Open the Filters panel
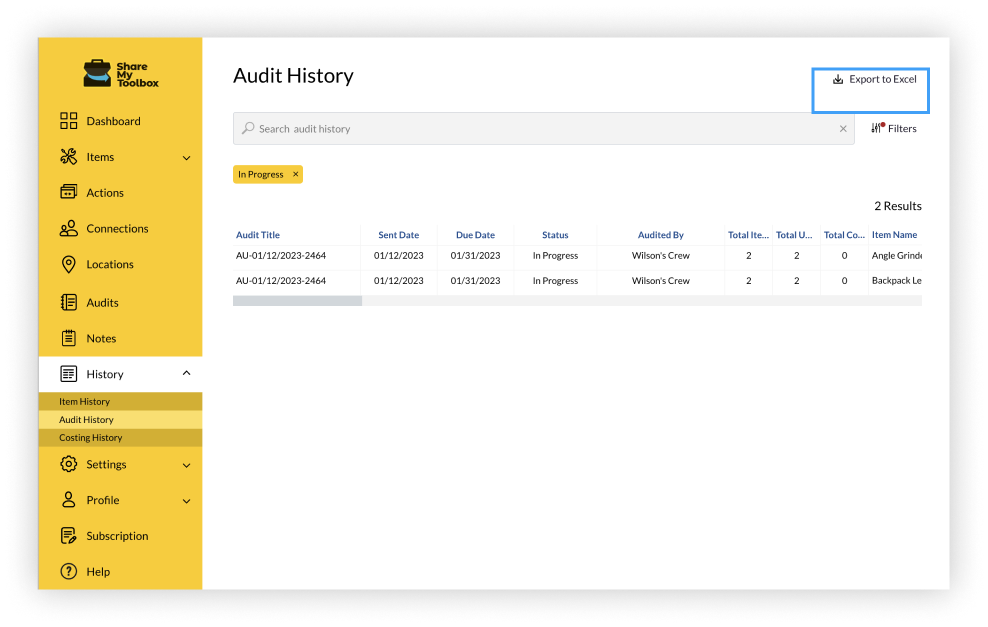This screenshot has height=627, width=988. click(893, 128)
